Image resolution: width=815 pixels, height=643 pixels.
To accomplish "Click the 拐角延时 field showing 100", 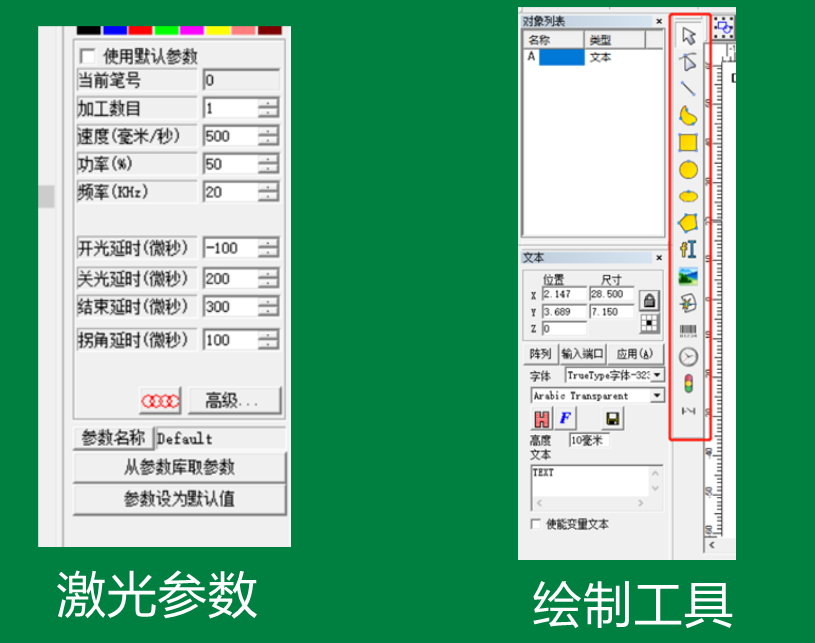I will point(231,340).
